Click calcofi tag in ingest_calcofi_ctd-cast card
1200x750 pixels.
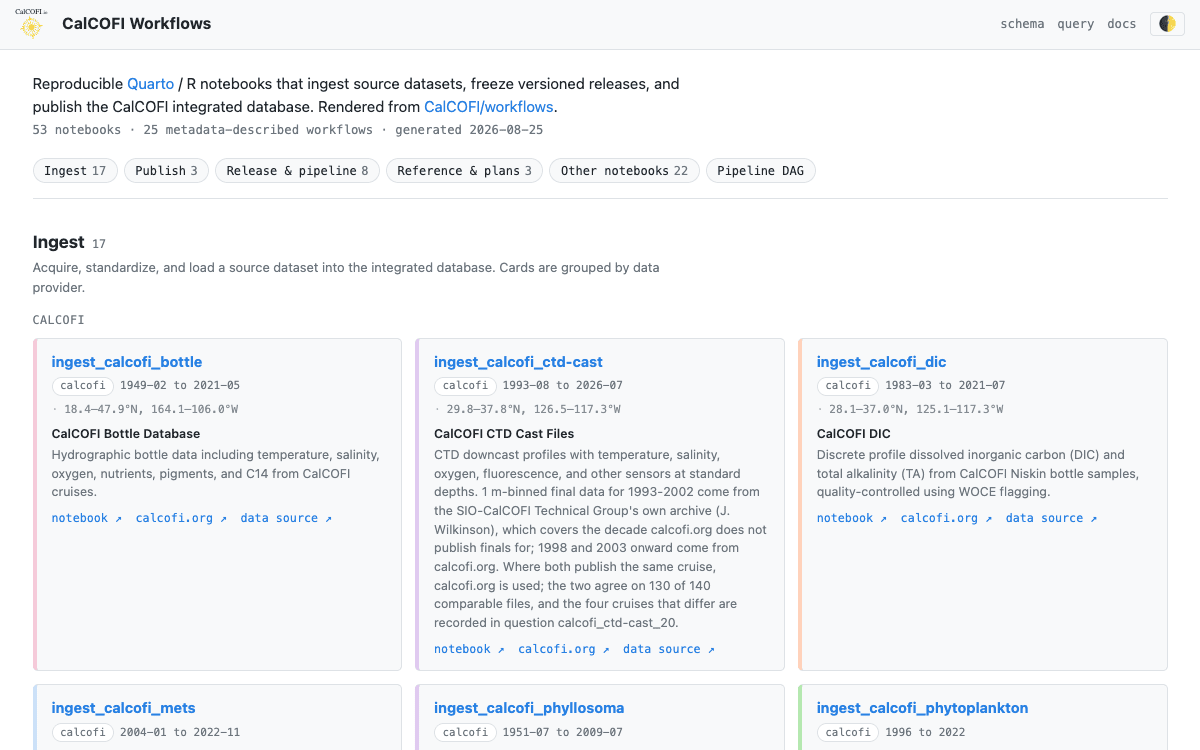(465, 386)
